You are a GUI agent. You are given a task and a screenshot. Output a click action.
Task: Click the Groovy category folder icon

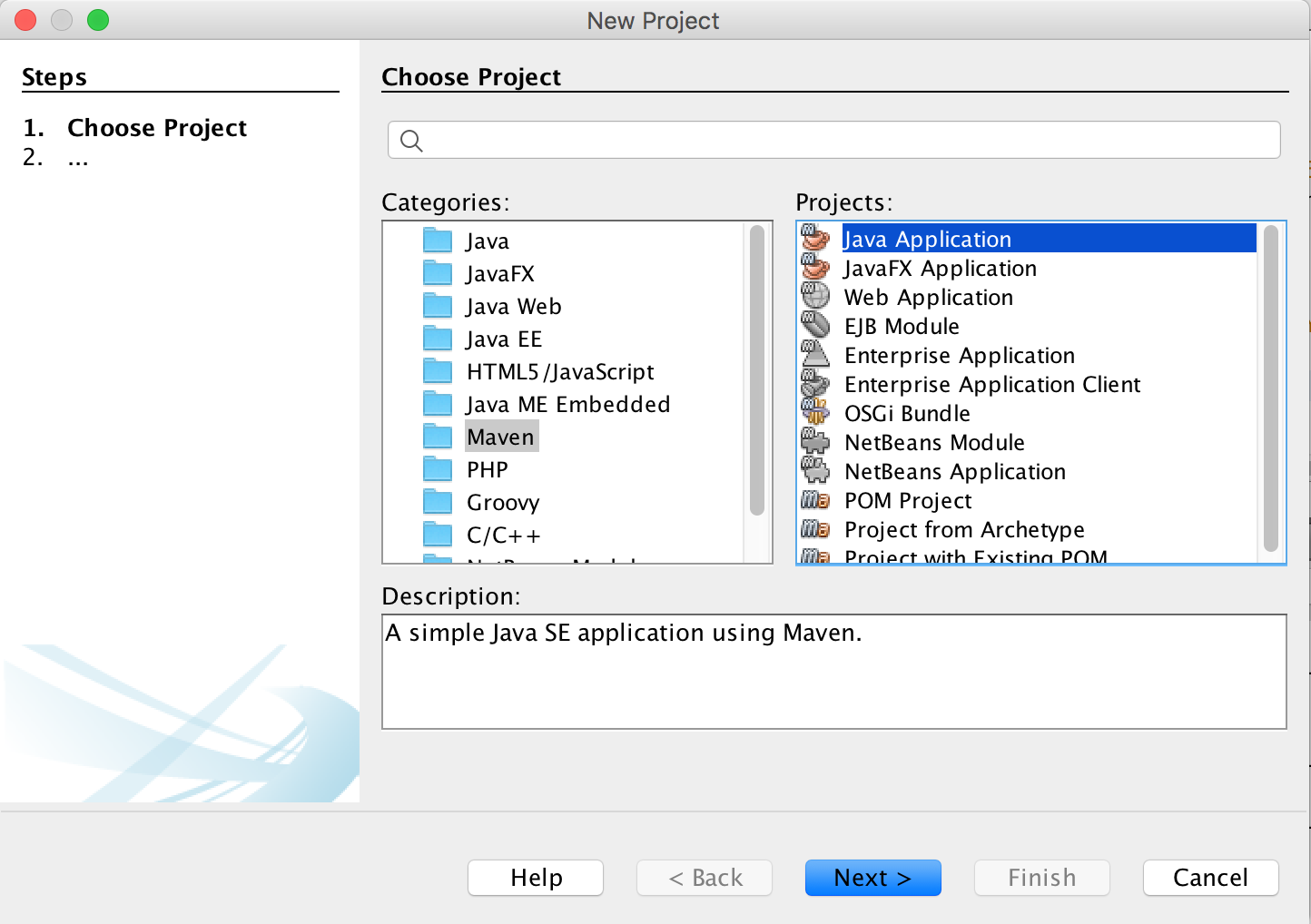click(x=438, y=502)
